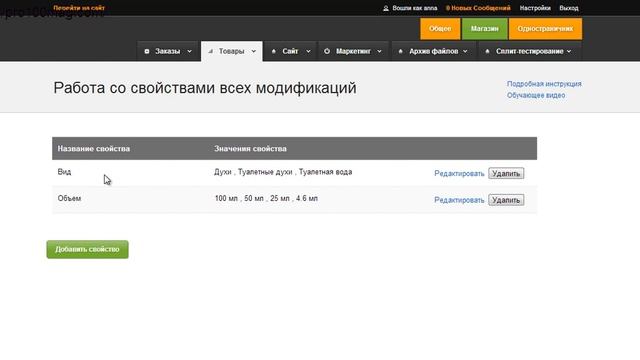Click the Сплит-тестирование menu icon

(x=487, y=51)
